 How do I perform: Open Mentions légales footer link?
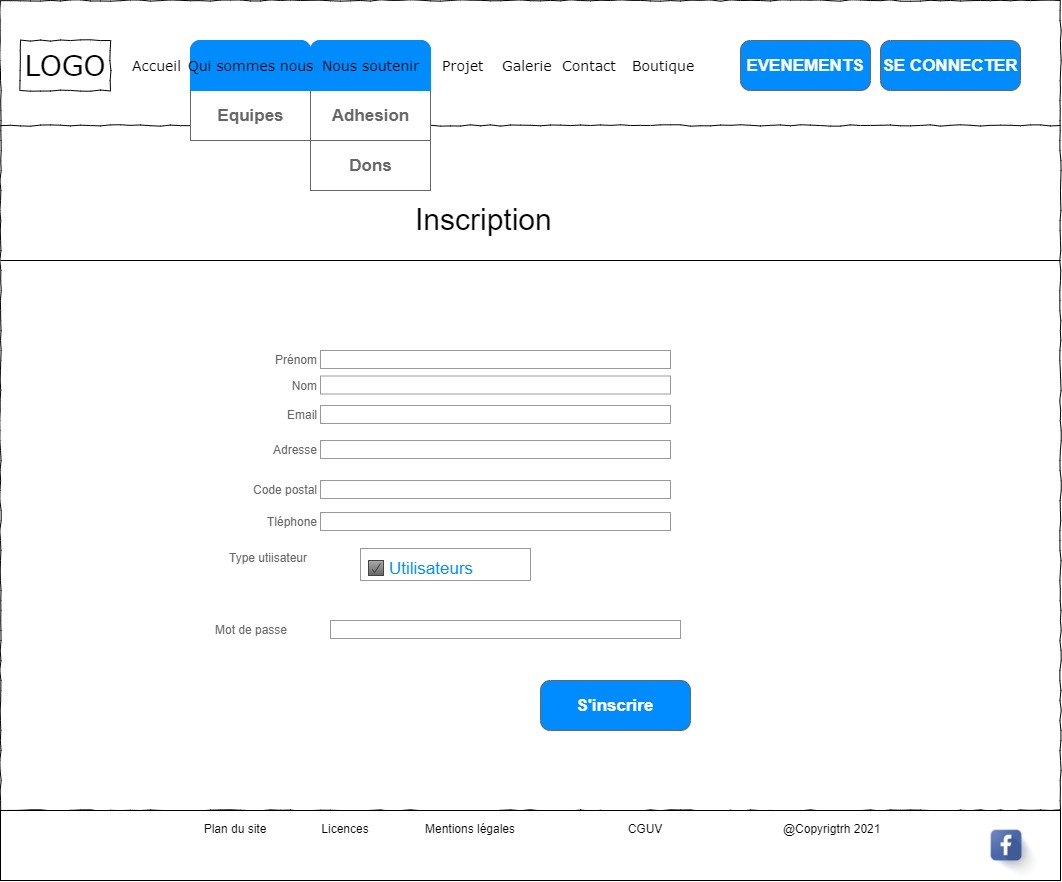pos(469,829)
